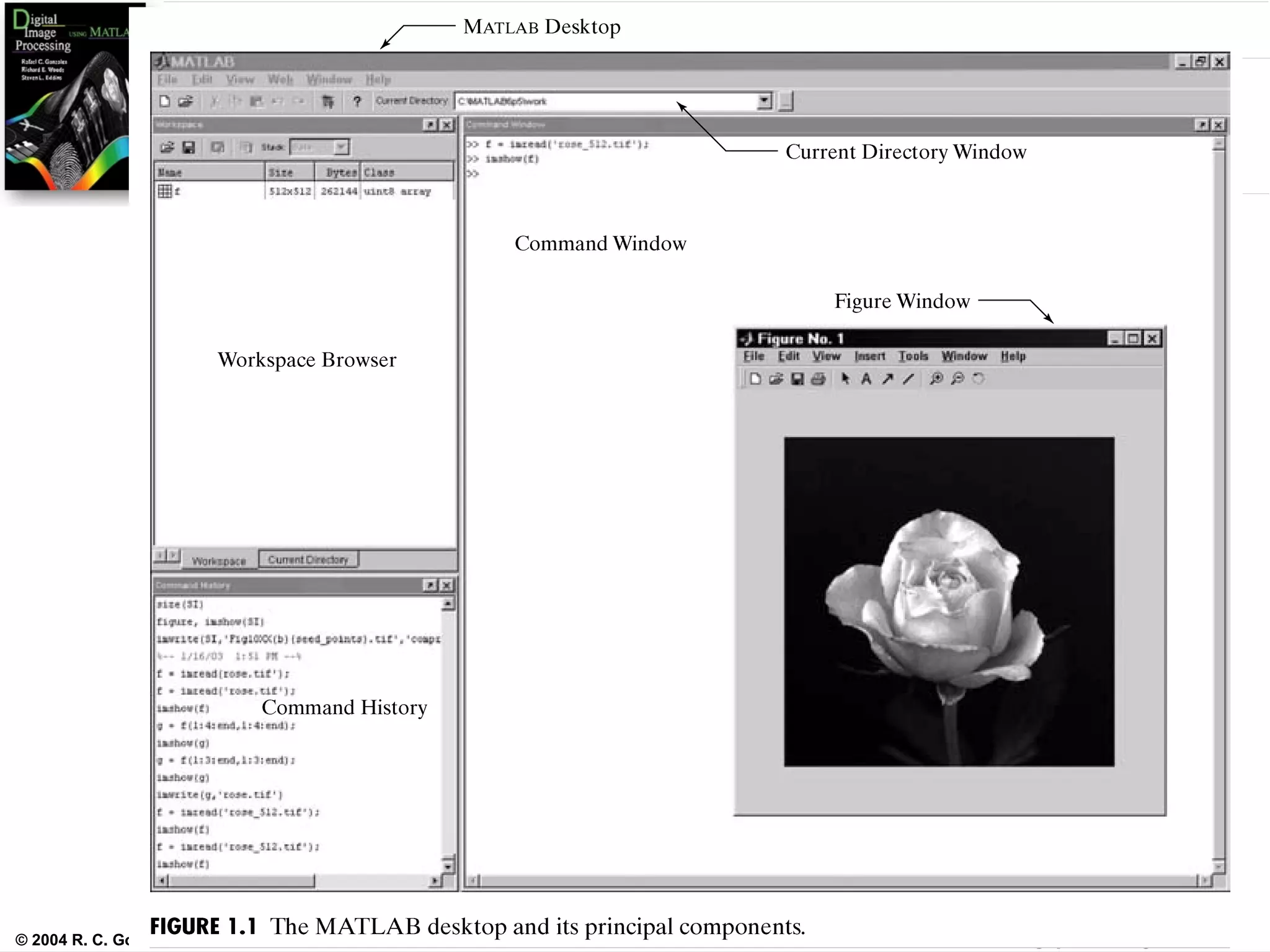Open the Stack dropdown in Workspace panel
1270x952 pixels.
(x=341, y=147)
